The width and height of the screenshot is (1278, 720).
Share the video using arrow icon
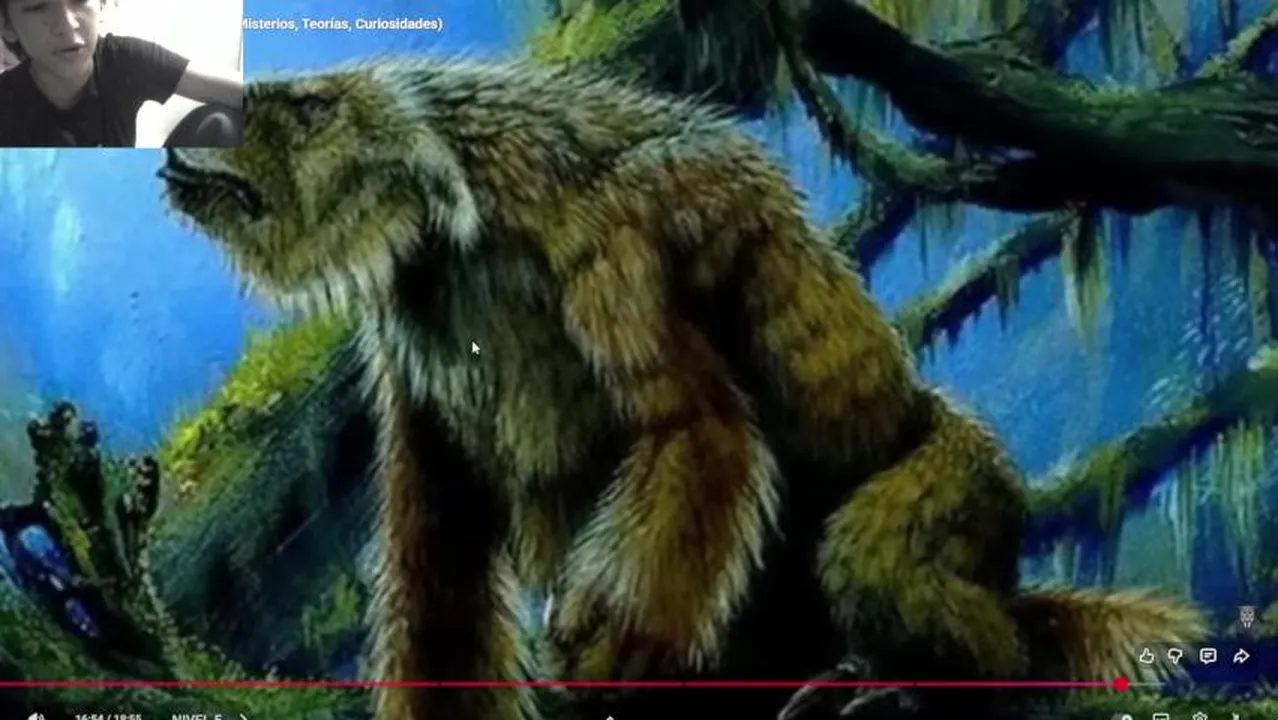[x=1241, y=656]
